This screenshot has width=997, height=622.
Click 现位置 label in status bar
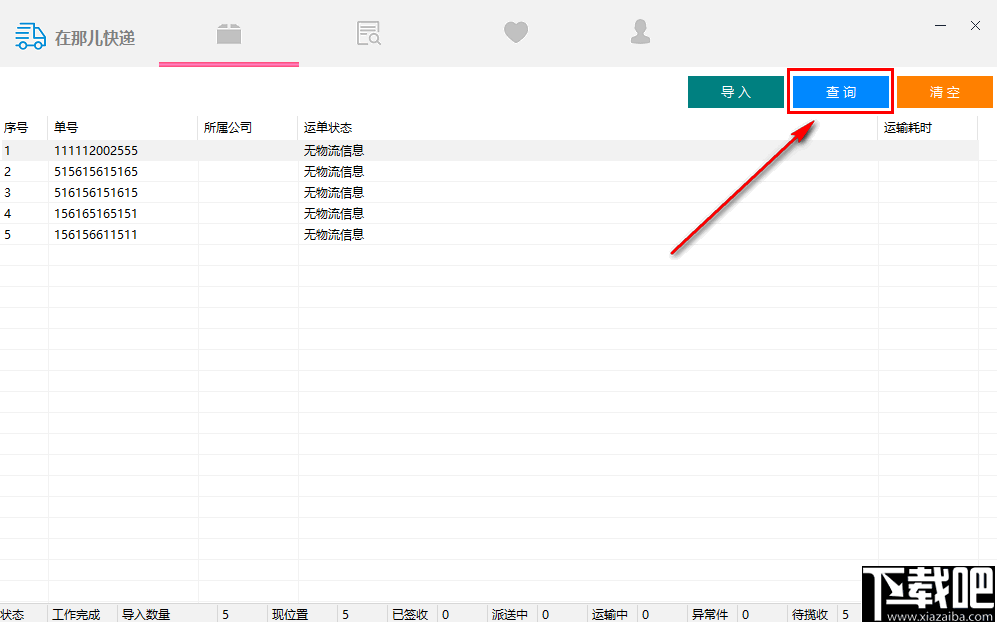click(x=290, y=614)
